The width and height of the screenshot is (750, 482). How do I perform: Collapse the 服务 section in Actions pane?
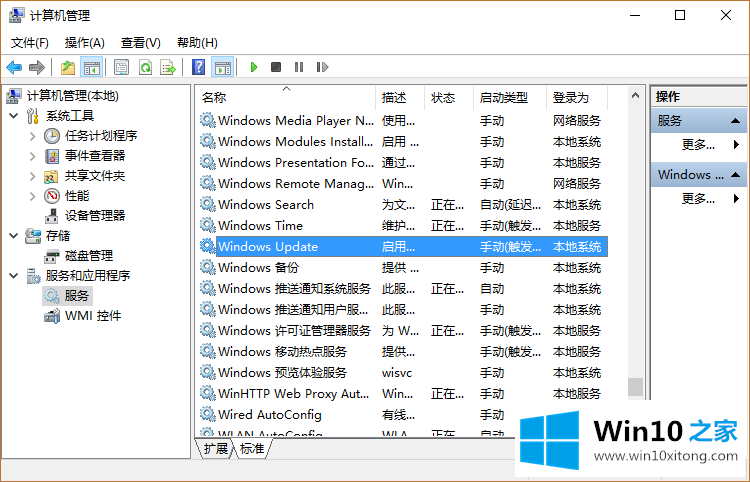click(736, 121)
